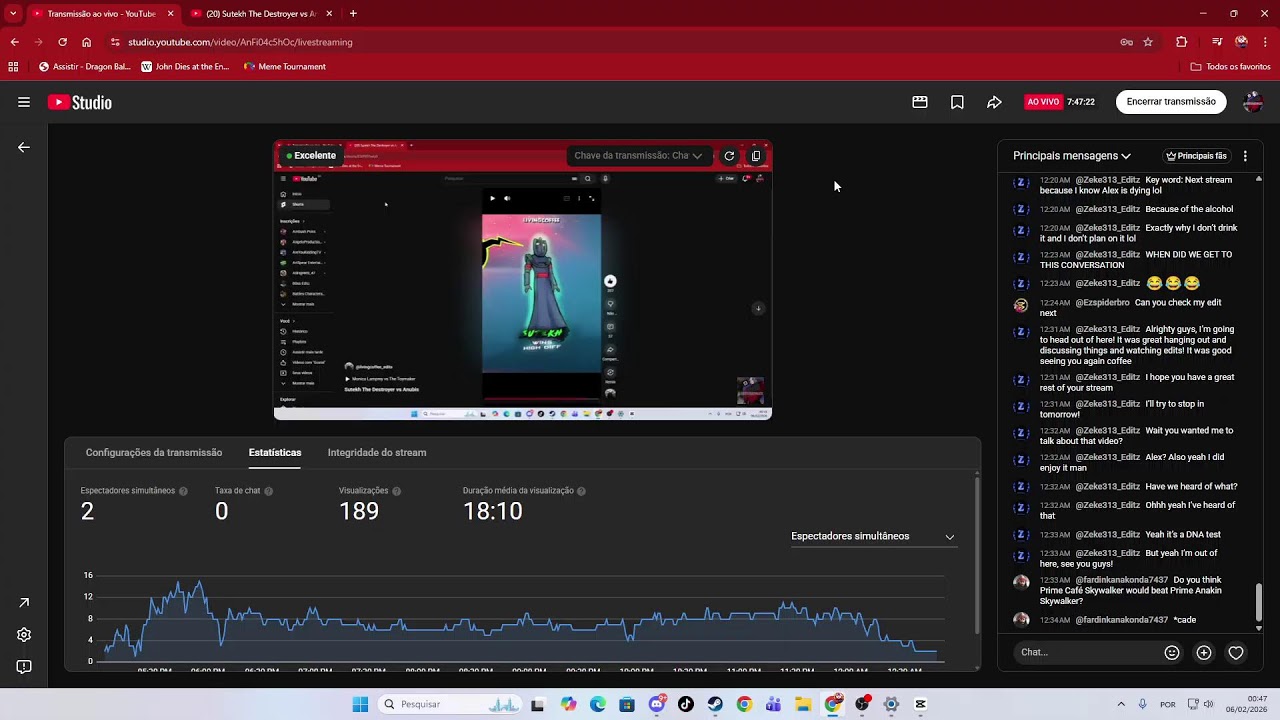Screen dimensions: 1280x720
Task: Refresh the stream key using the reload icon
Action: click(x=729, y=156)
